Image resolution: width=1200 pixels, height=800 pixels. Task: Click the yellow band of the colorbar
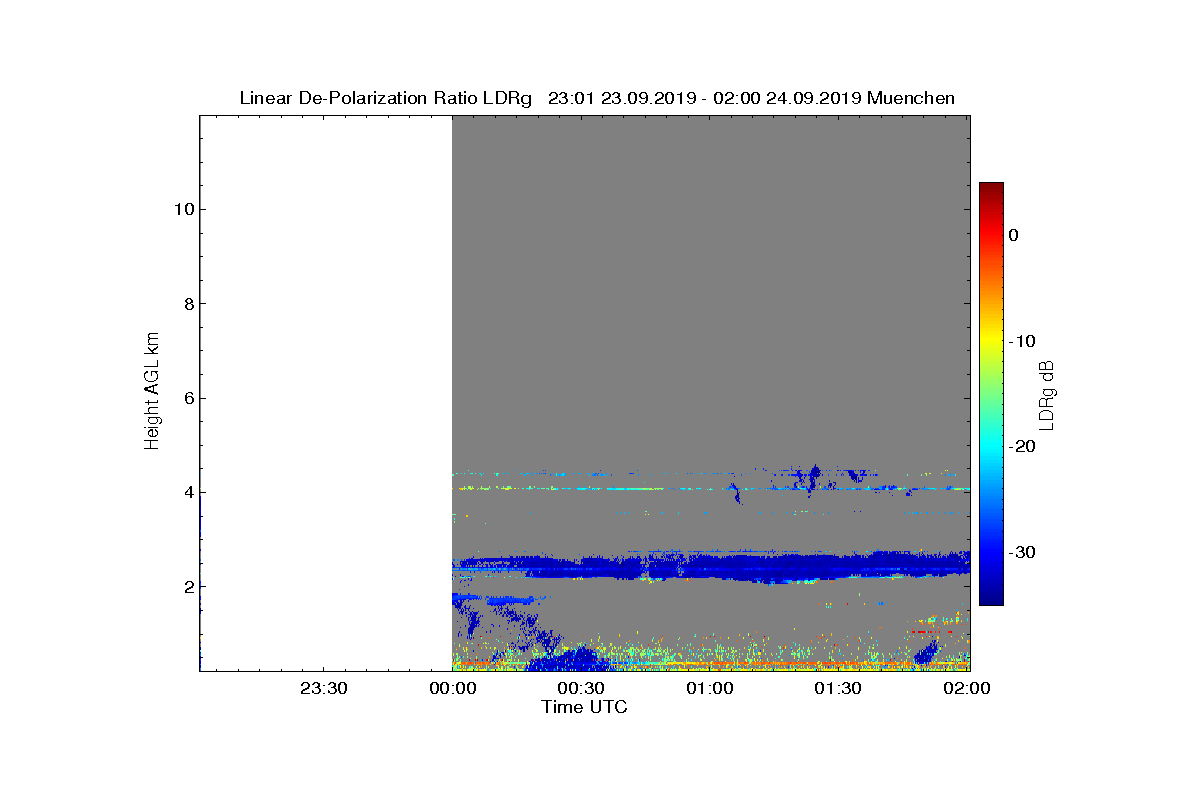click(991, 340)
